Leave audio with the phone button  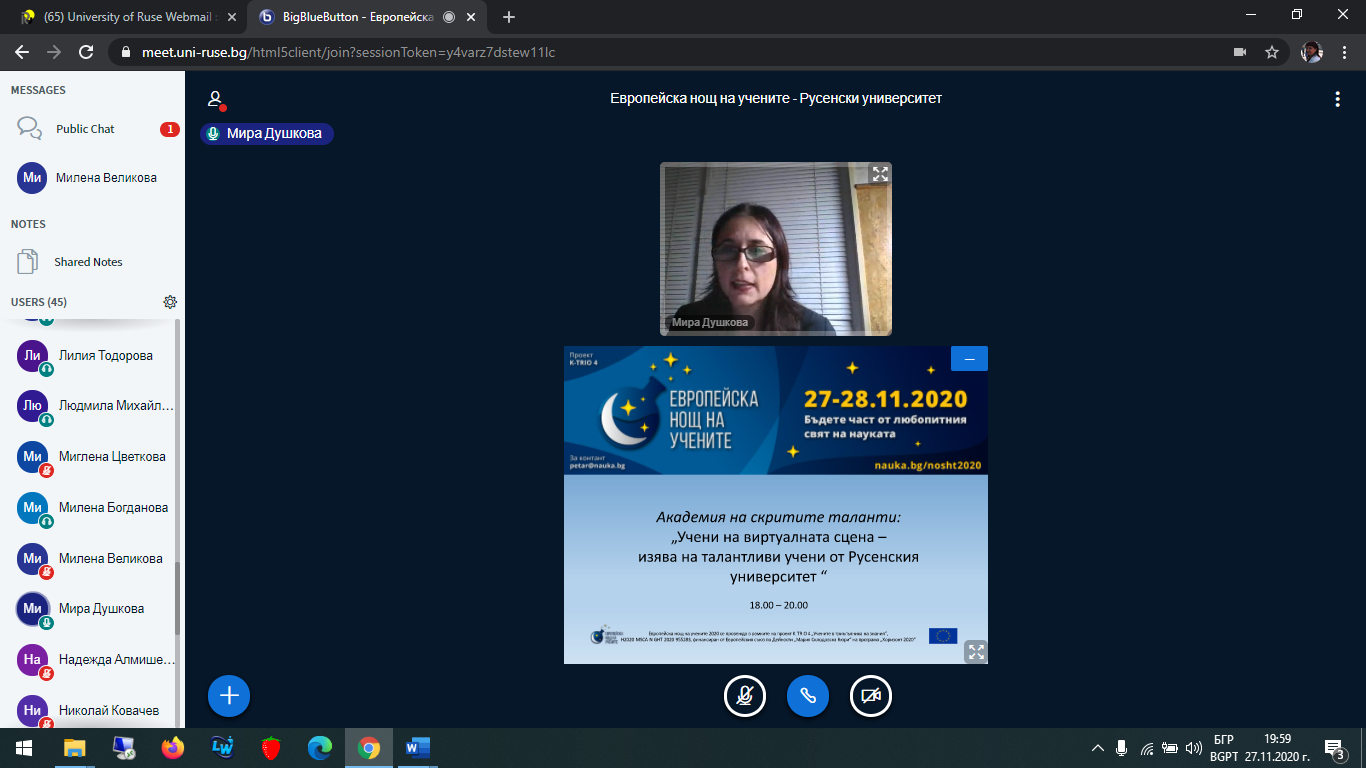pyautogui.click(x=808, y=696)
